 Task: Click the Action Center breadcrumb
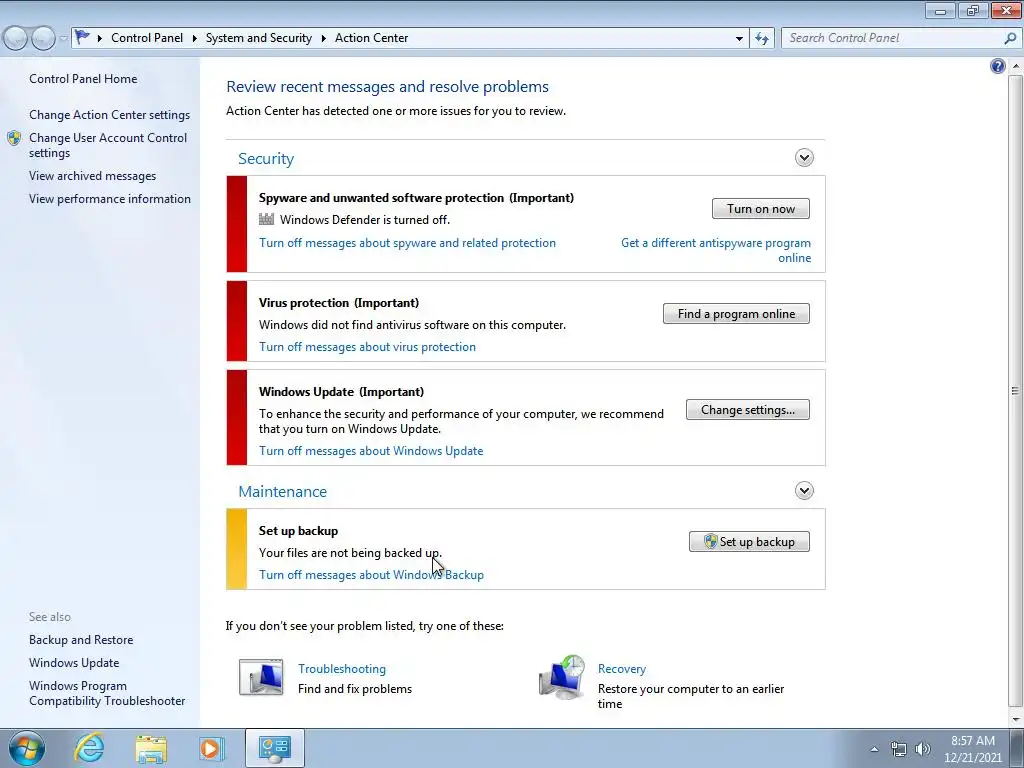tap(372, 38)
